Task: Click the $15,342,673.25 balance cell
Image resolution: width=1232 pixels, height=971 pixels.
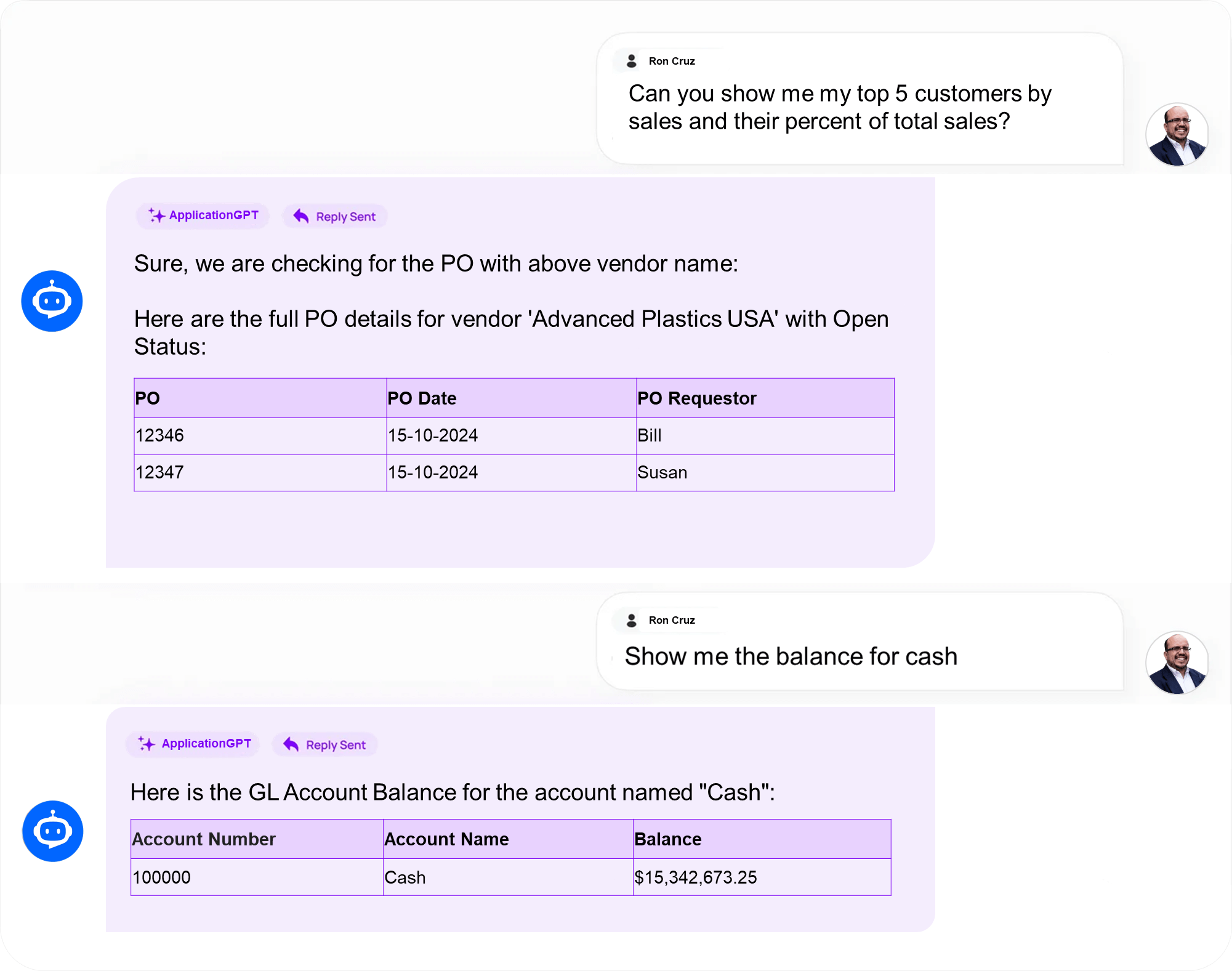Action: 695,877
